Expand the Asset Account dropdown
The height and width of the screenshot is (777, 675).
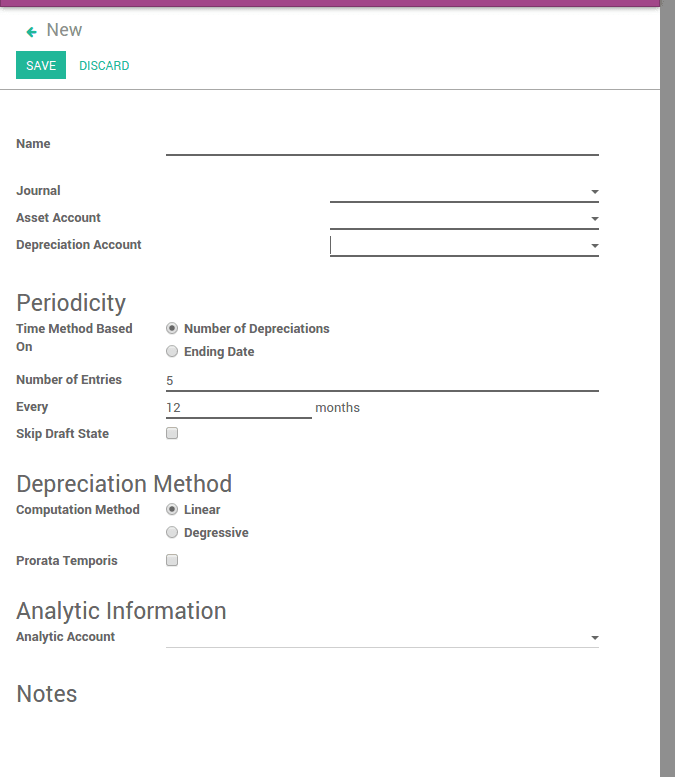coord(594,218)
